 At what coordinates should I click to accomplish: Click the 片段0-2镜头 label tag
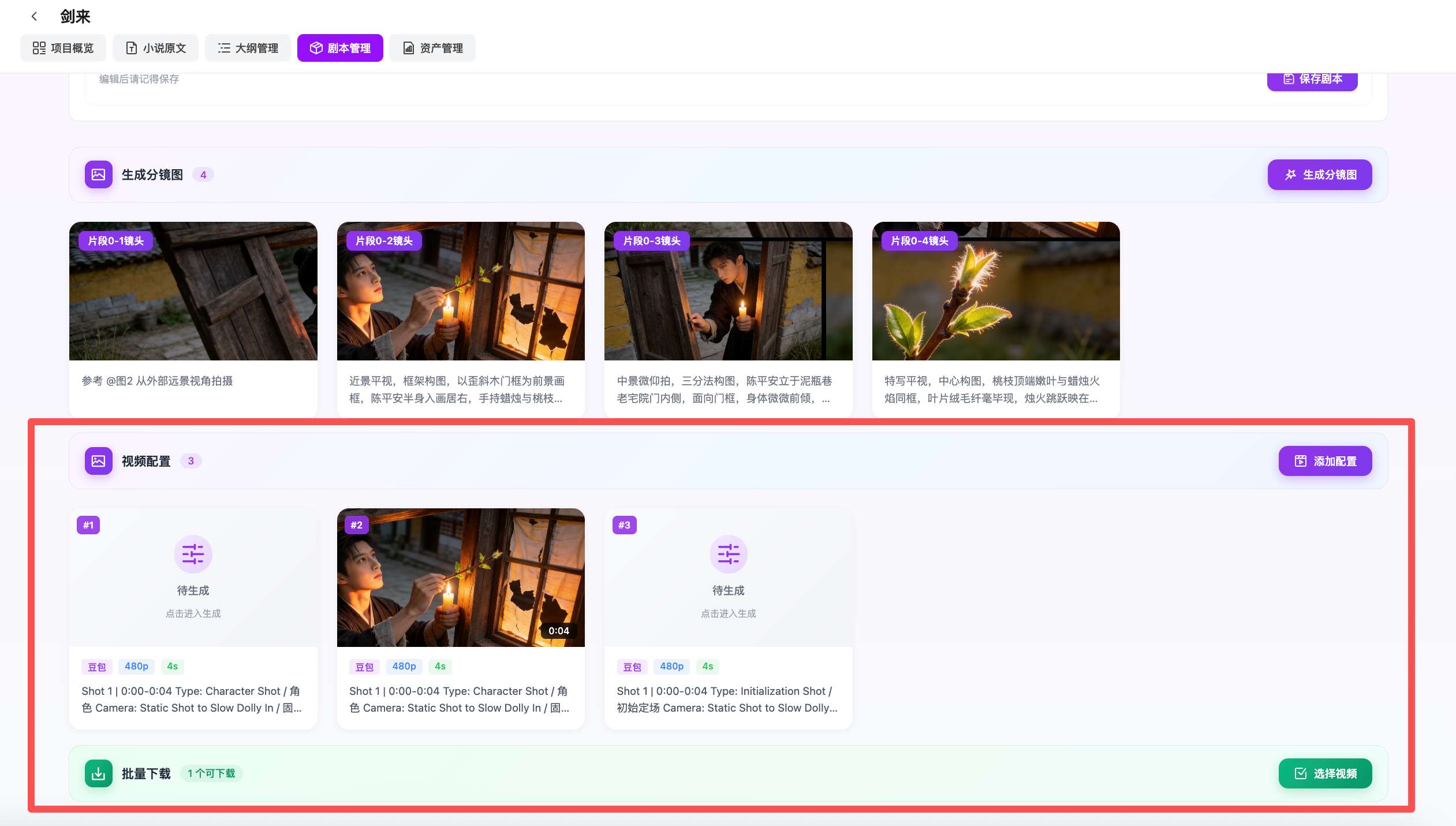384,241
